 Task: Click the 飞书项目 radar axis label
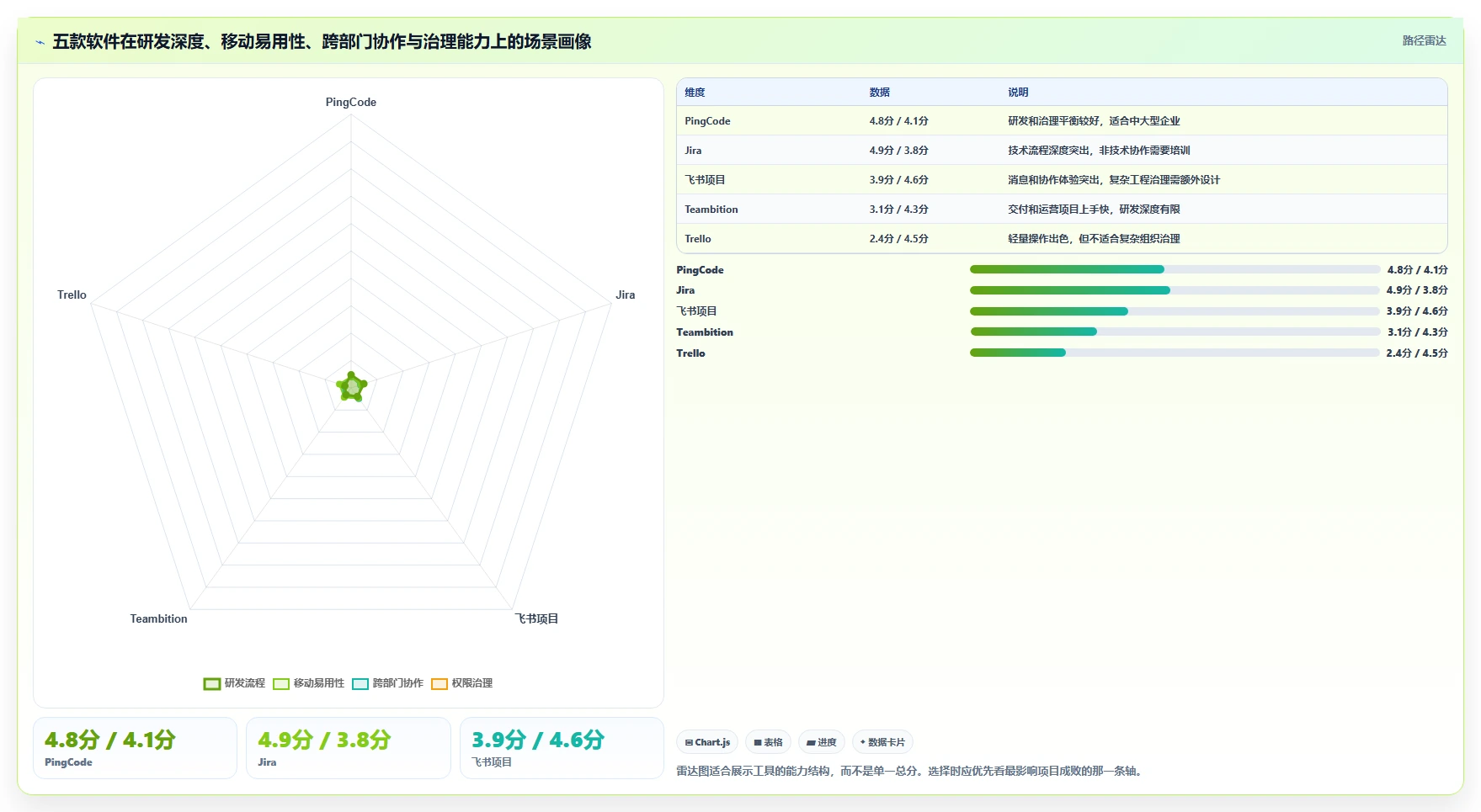536,618
